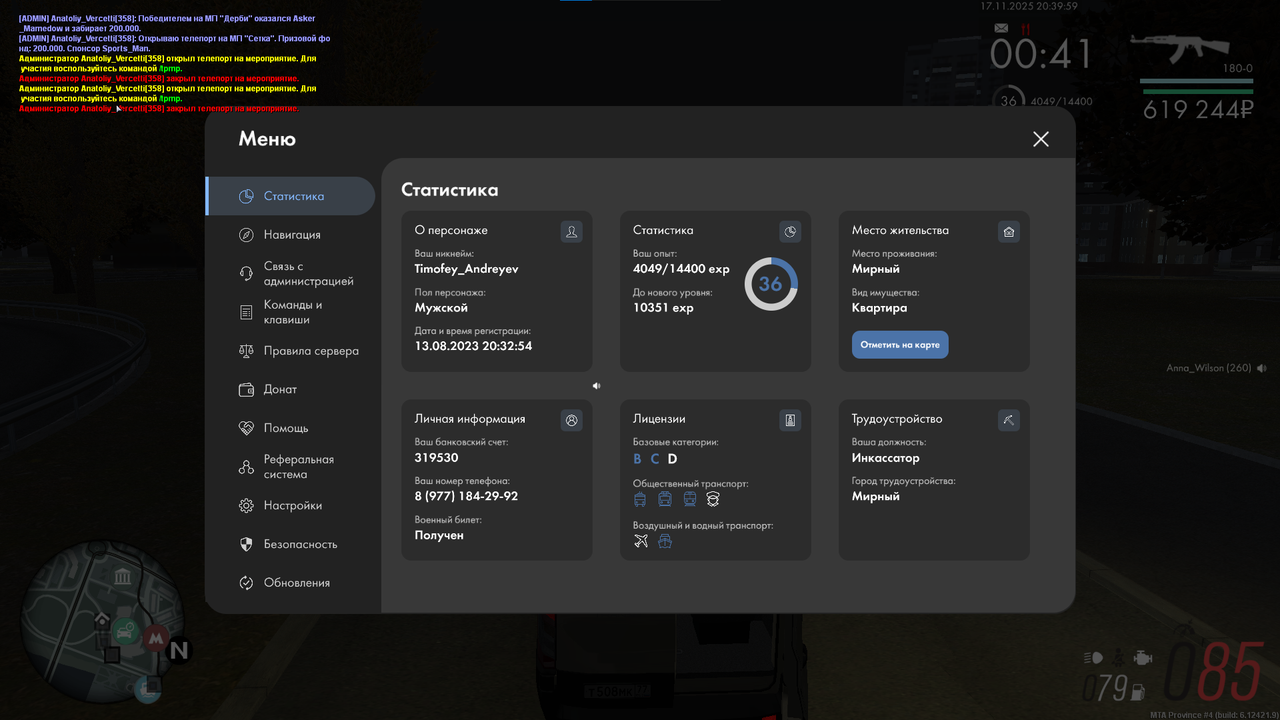1280x720 pixels.
Task: Click the pie chart icon in Статистика card
Action: tap(790, 231)
